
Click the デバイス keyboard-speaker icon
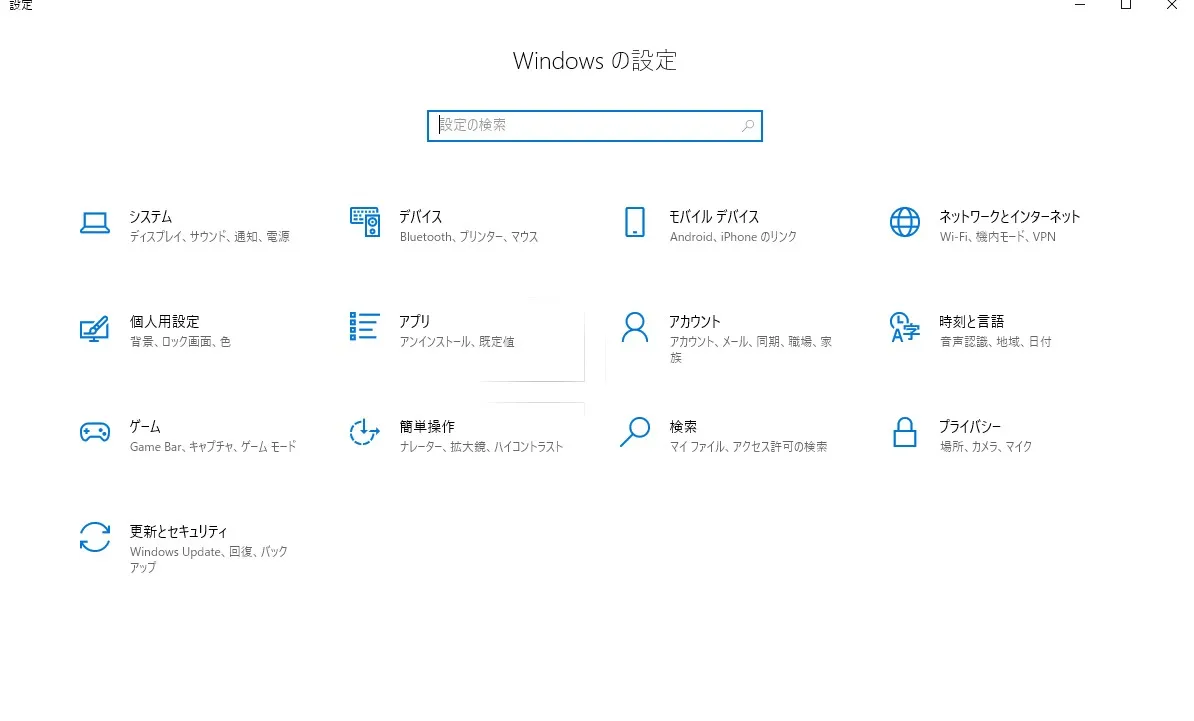coord(365,222)
